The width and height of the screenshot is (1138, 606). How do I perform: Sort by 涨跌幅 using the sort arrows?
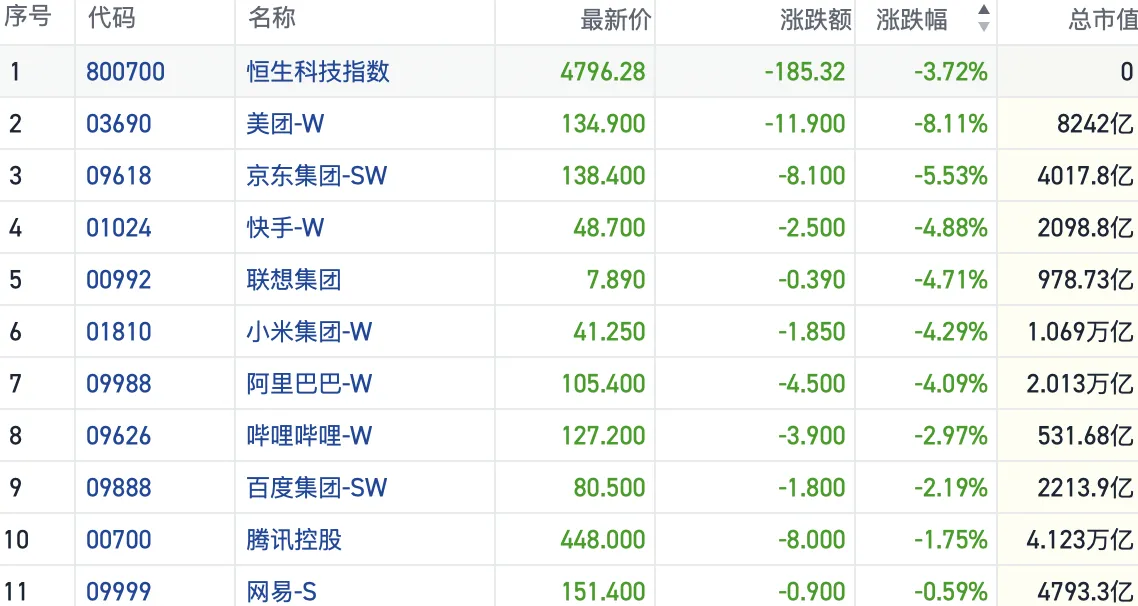click(x=983, y=18)
